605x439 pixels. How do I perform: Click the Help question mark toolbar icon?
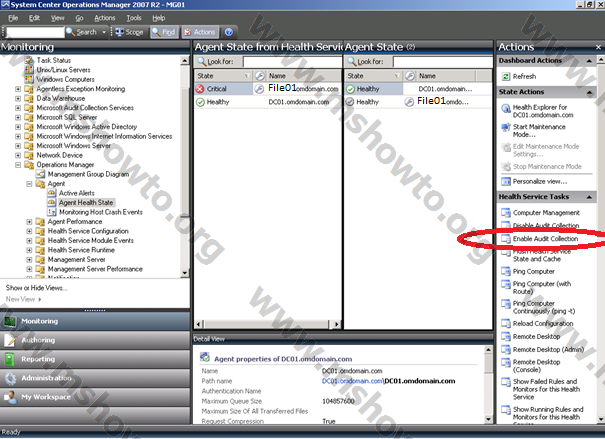[x=229, y=32]
